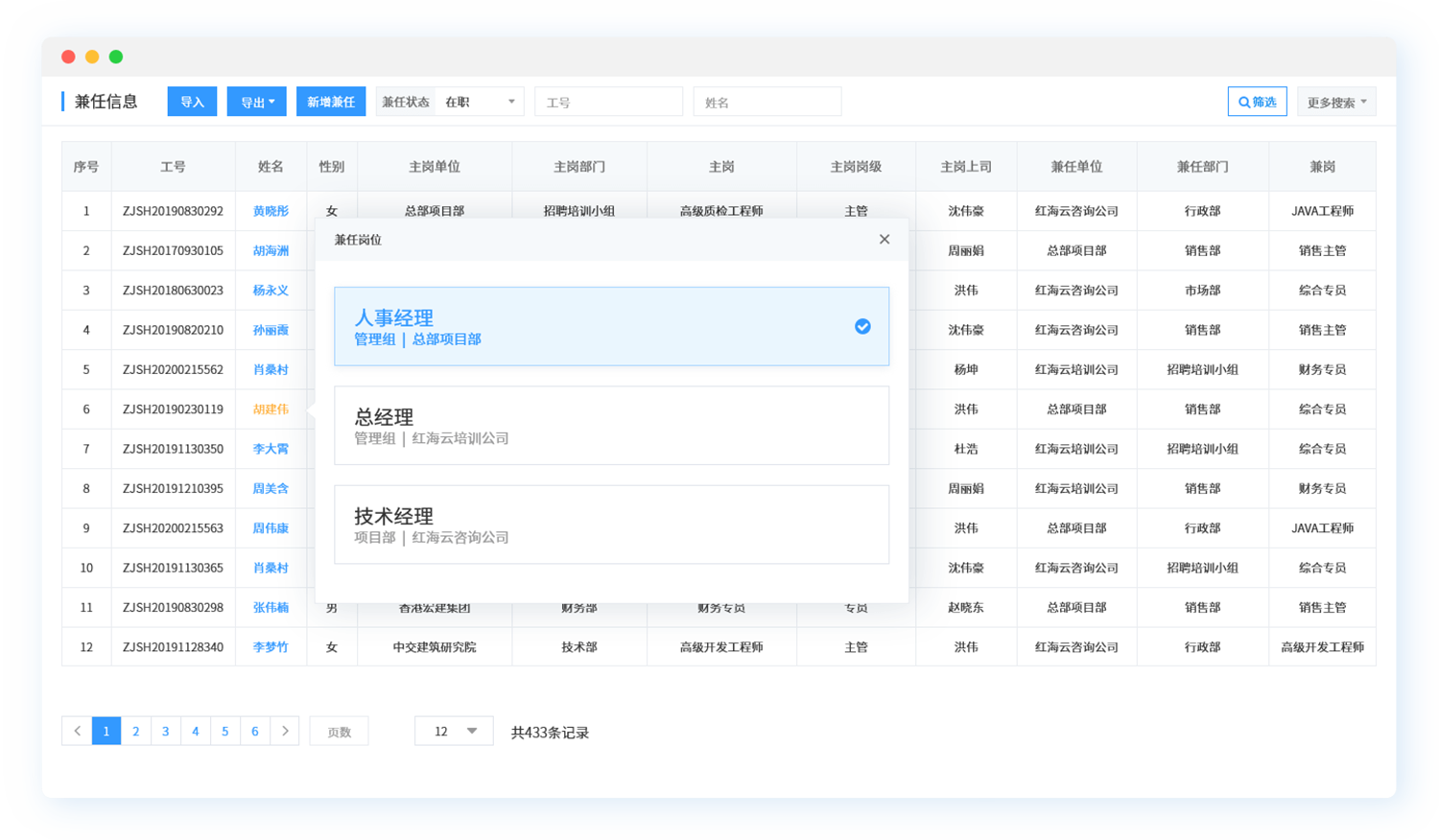Screen dimensions: 1439x840
Task: Go to previous page arrow
Action: coord(77,731)
